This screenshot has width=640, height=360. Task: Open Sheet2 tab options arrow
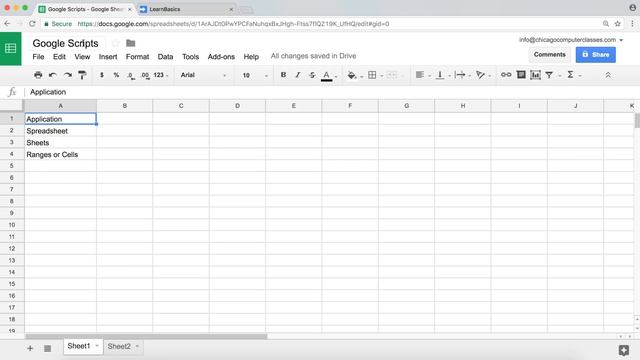[x=137, y=346]
